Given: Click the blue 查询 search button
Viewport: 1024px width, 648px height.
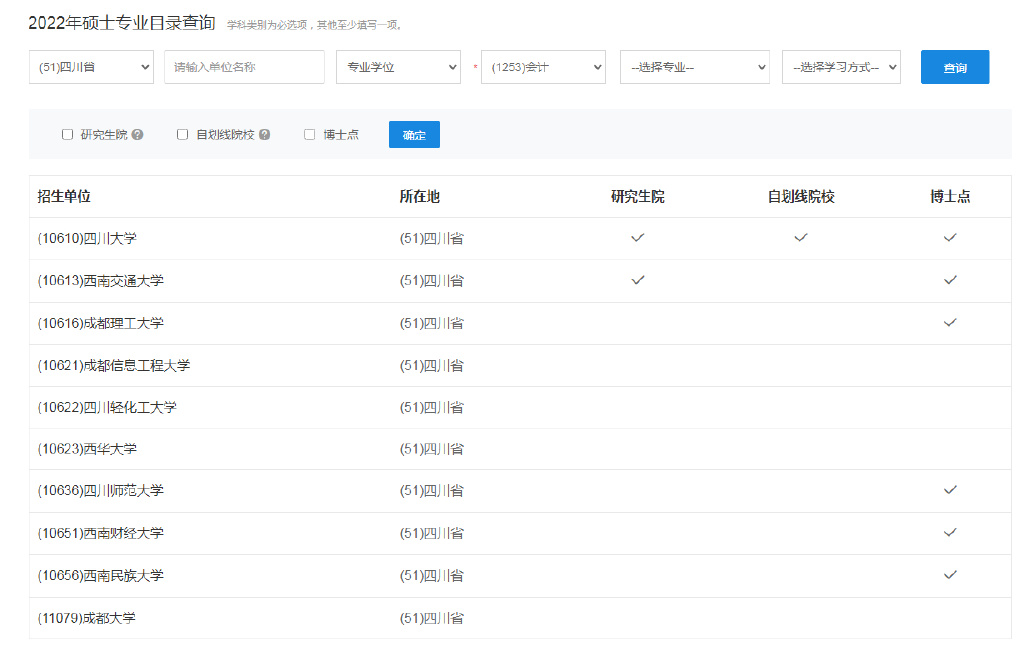Looking at the screenshot, I should coord(954,67).
